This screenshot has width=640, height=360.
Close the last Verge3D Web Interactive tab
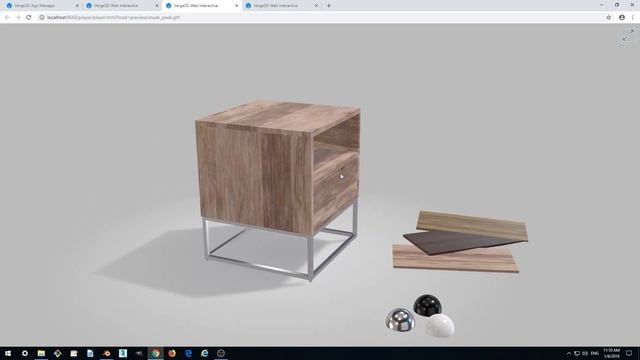[x=316, y=6]
